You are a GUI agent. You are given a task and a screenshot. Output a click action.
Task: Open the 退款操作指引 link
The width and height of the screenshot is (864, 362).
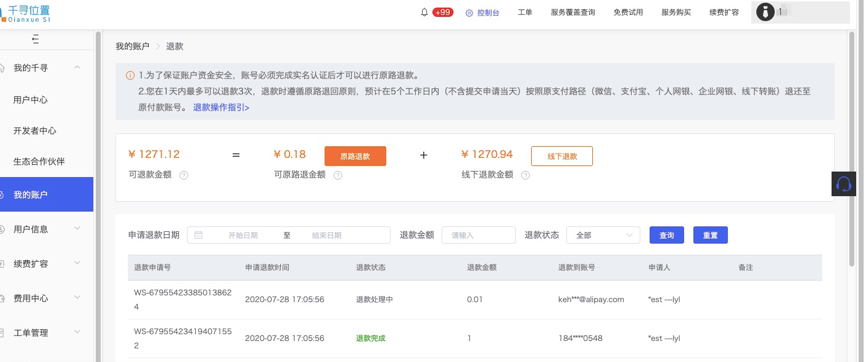click(x=221, y=107)
